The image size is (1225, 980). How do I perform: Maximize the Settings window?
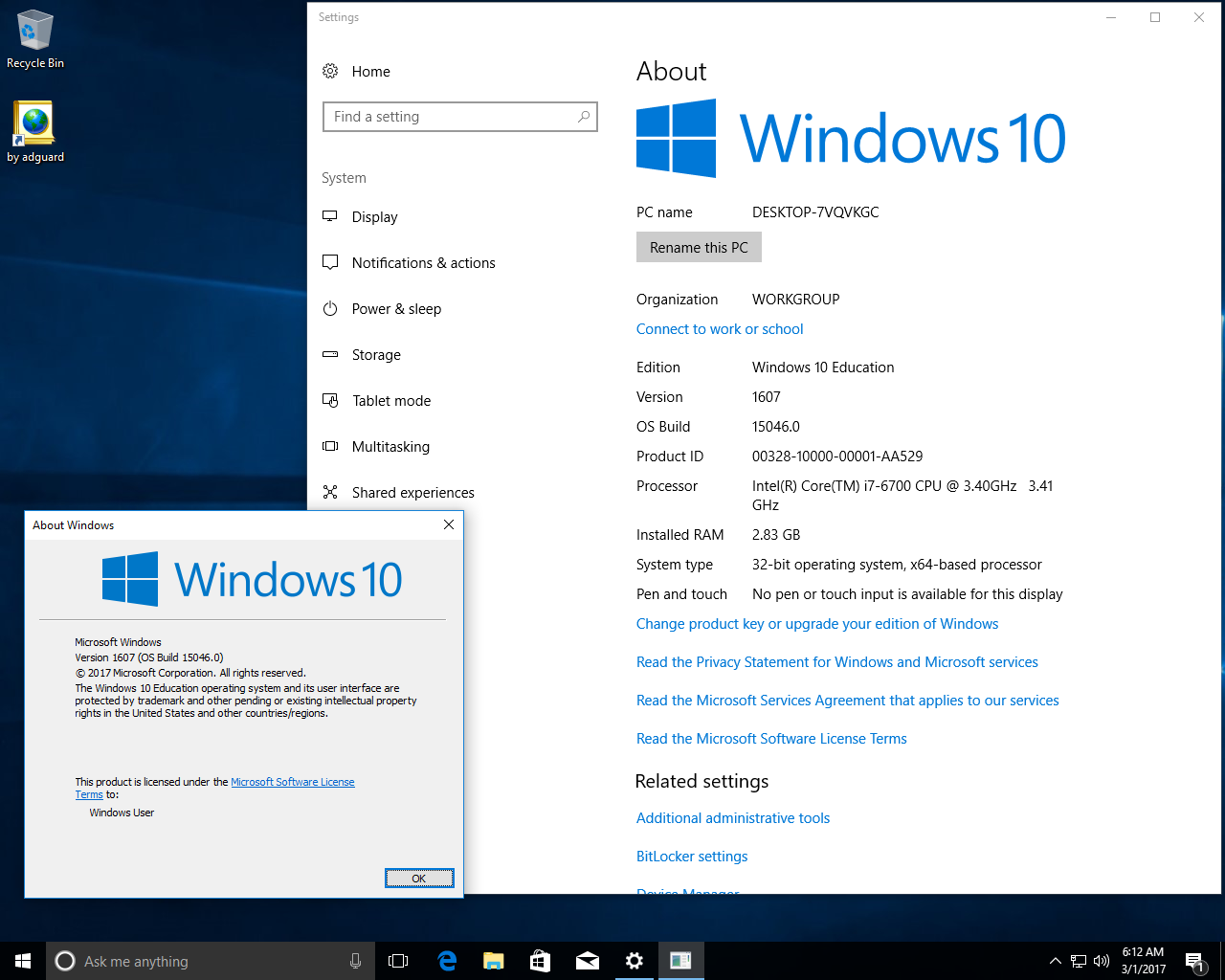1155,17
